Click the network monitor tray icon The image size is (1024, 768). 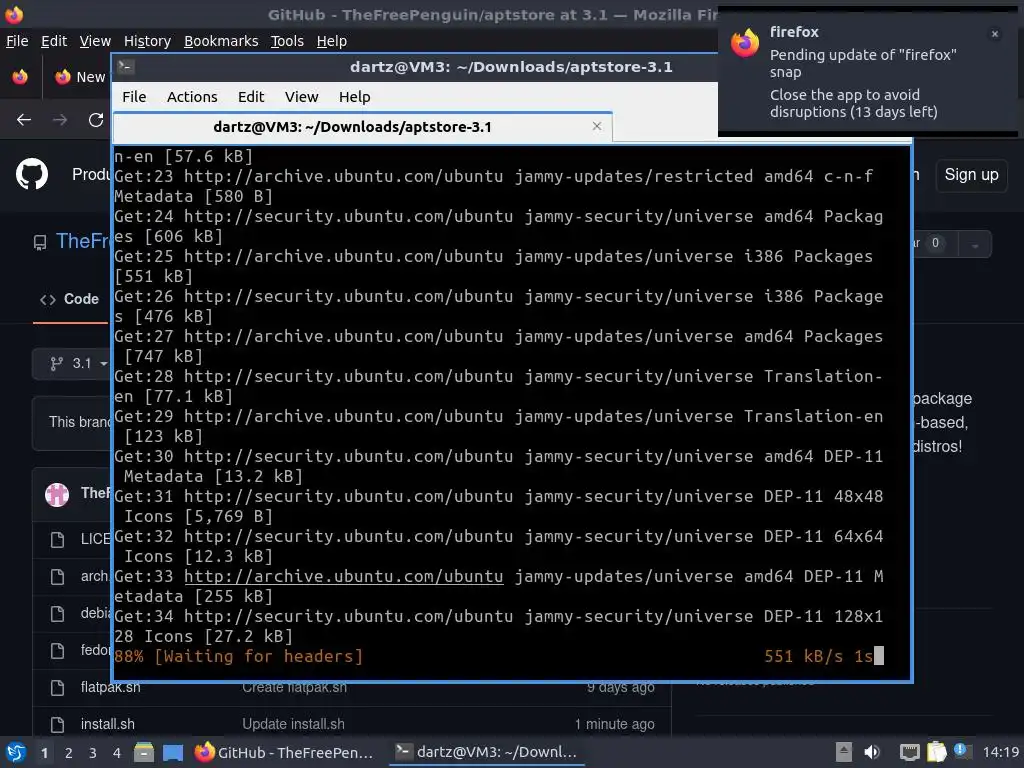pos(909,752)
